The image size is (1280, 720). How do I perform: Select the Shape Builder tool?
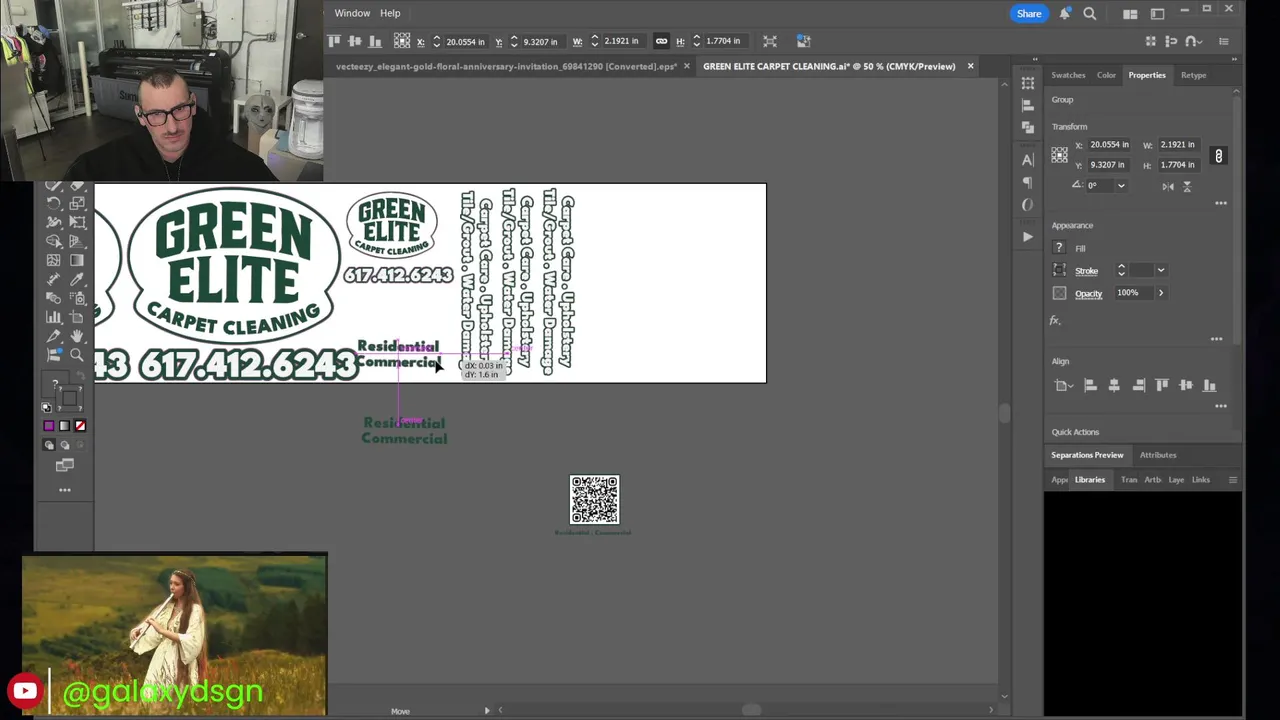(x=53, y=240)
